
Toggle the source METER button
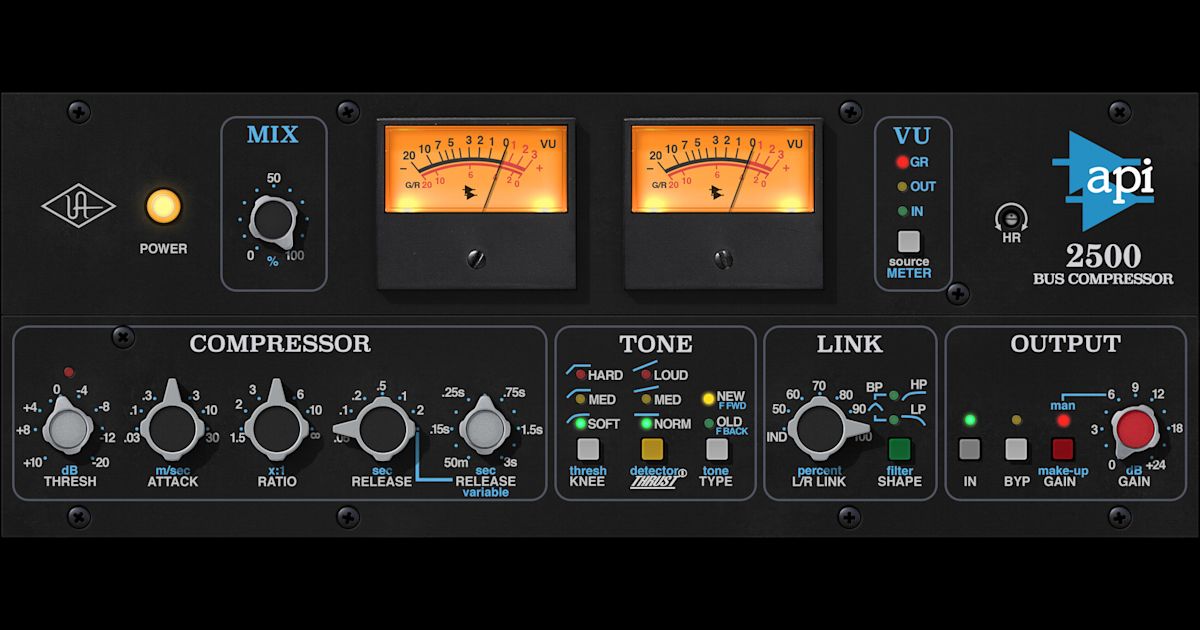point(909,241)
